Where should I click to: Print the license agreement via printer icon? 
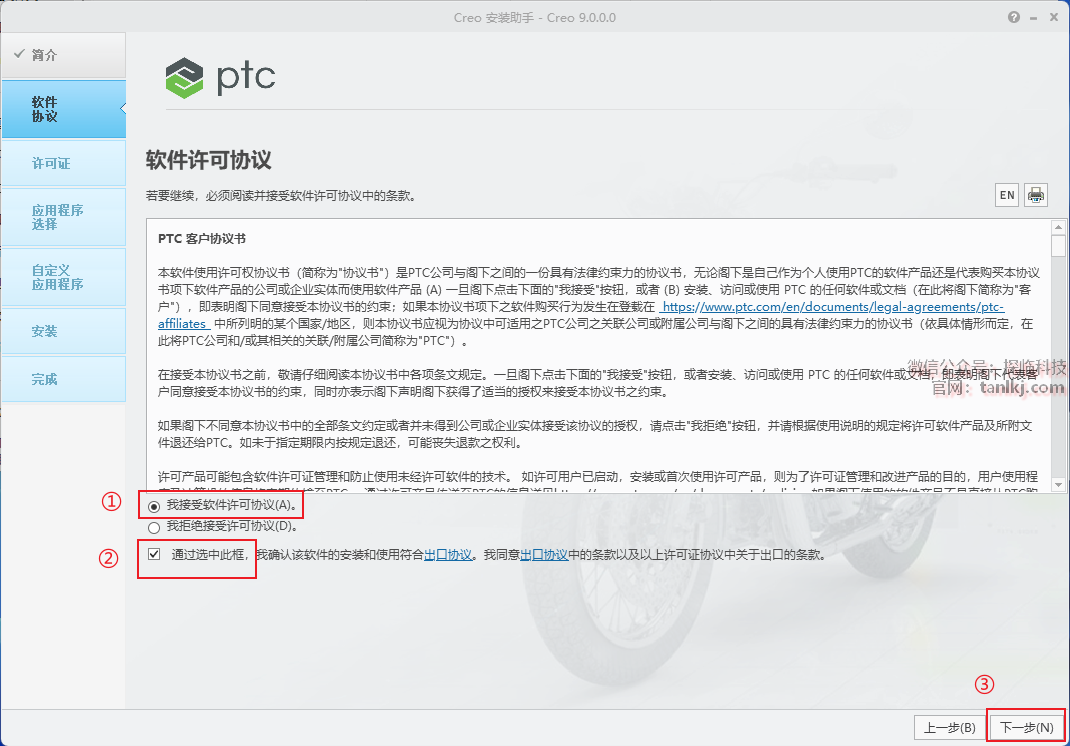click(1035, 195)
